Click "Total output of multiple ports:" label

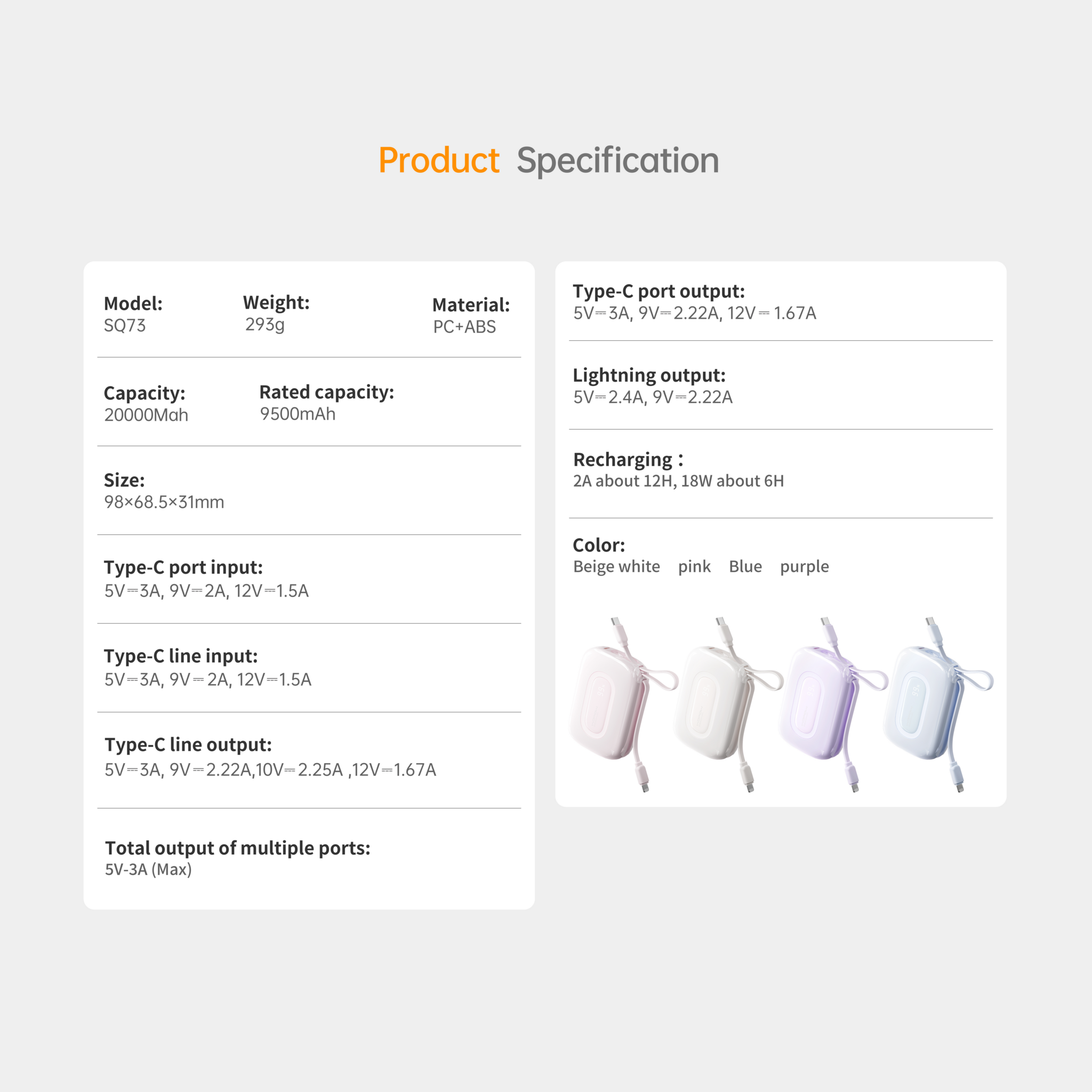[x=237, y=848]
